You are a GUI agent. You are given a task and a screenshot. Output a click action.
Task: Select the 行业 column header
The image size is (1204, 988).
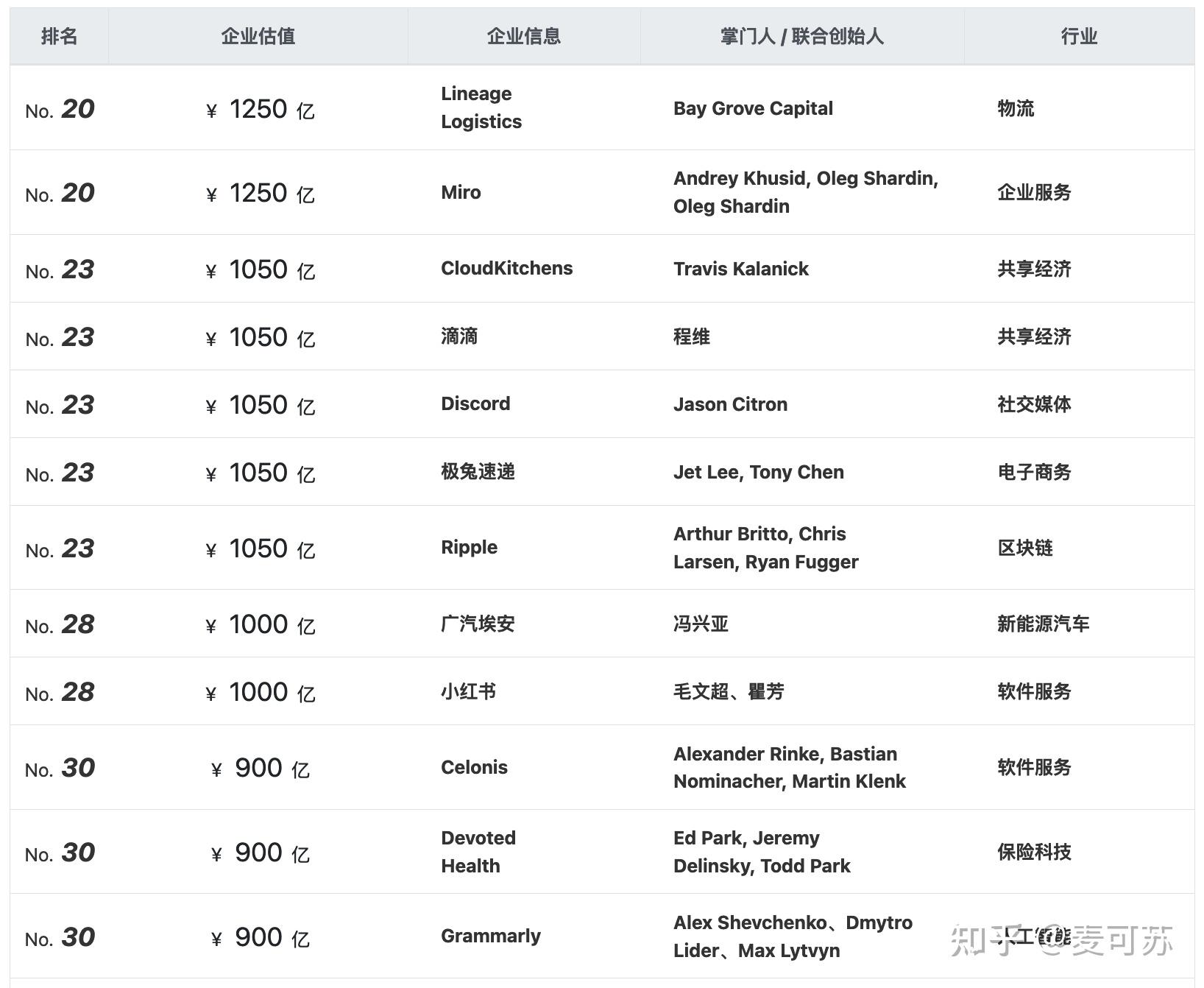point(1080,36)
